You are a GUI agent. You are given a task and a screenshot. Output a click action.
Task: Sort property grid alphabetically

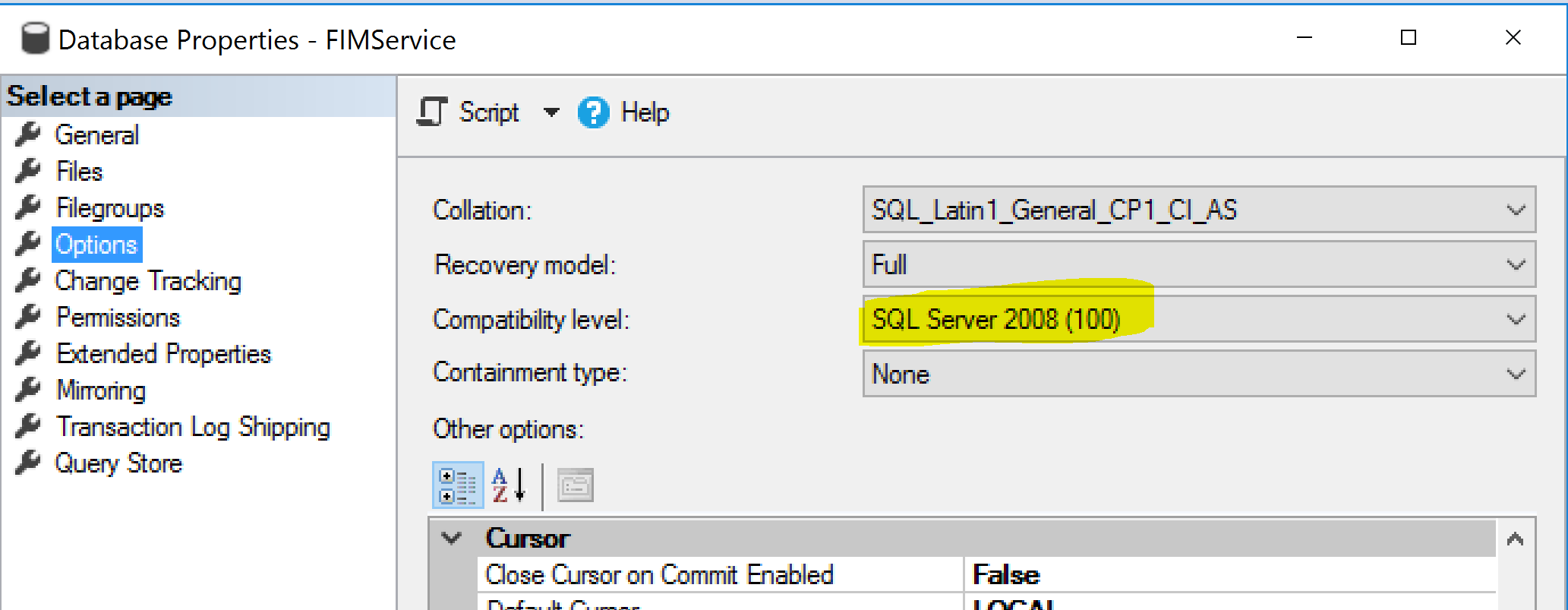pyautogui.click(x=509, y=485)
